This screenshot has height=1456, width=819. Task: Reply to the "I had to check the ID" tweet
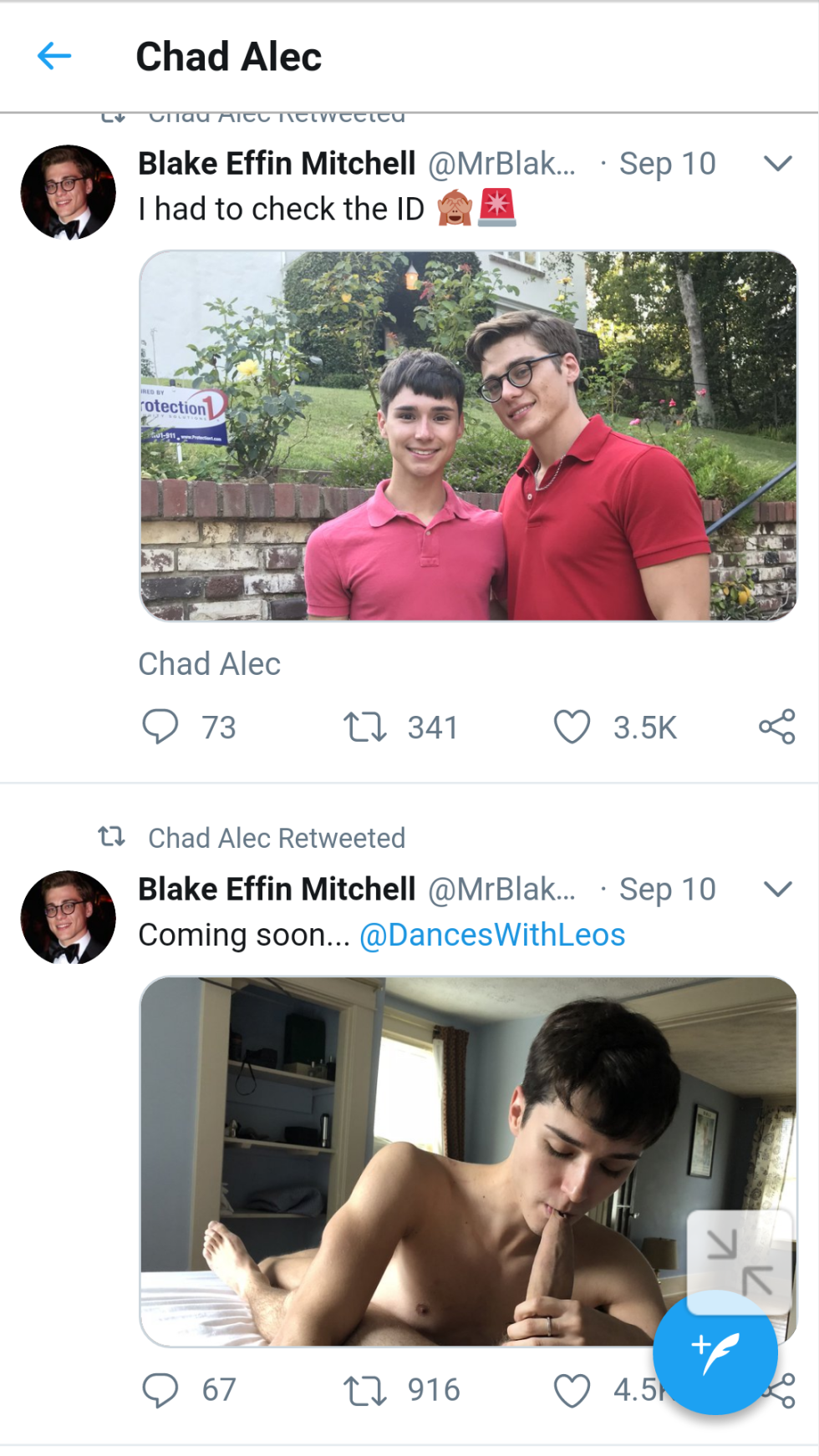click(160, 727)
